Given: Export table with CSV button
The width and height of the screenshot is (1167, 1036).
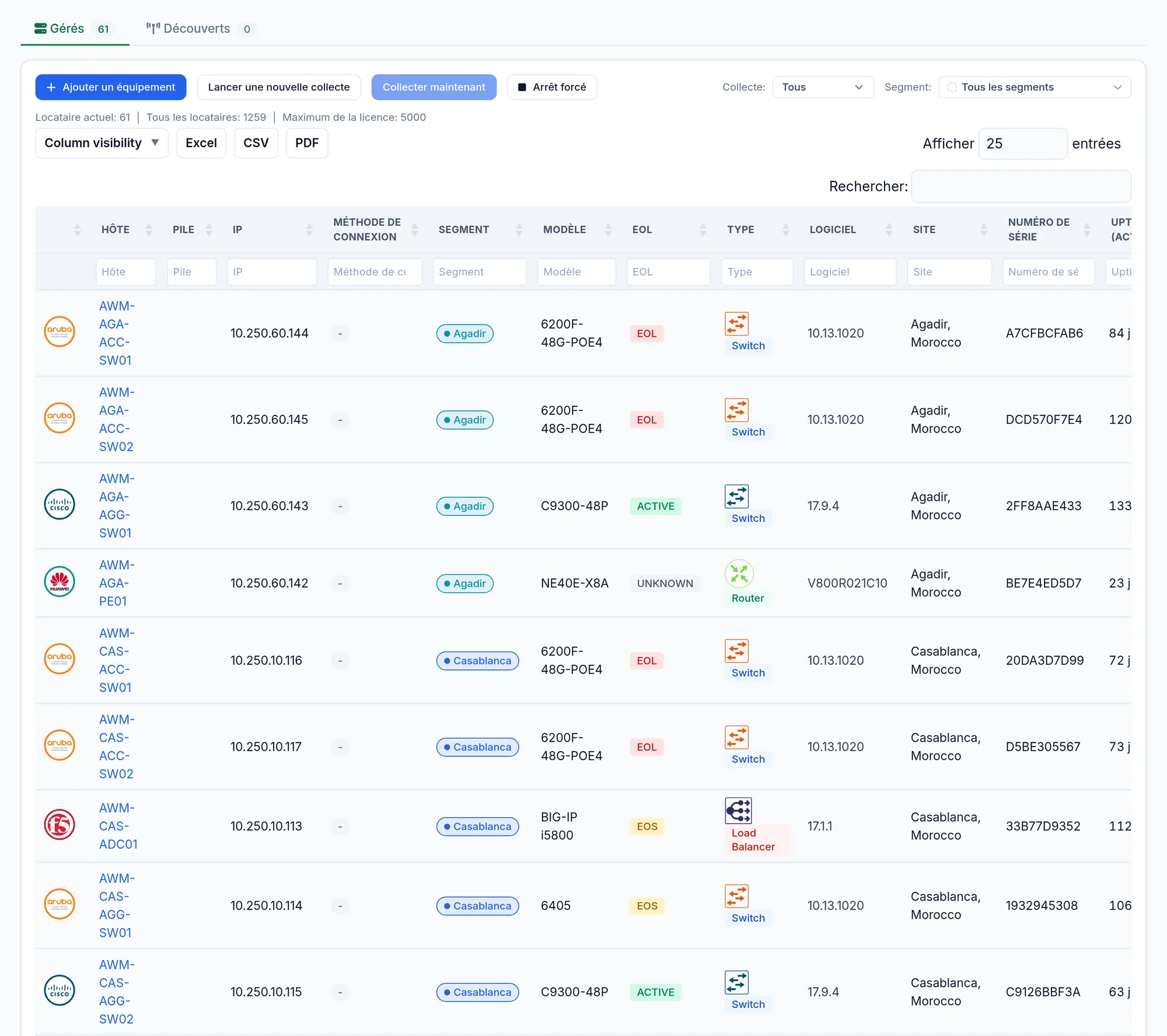Looking at the screenshot, I should [256, 144].
